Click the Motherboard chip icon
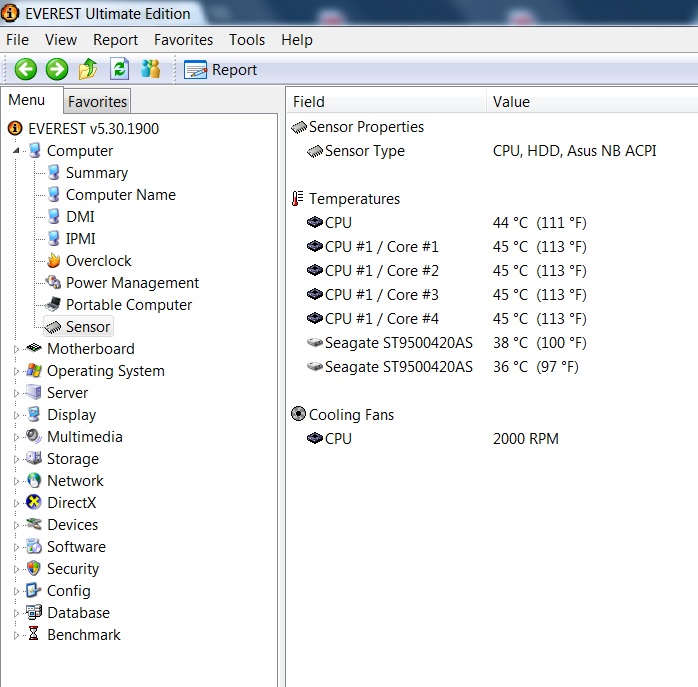The height and width of the screenshot is (687, 698). [x=34, y=348]
